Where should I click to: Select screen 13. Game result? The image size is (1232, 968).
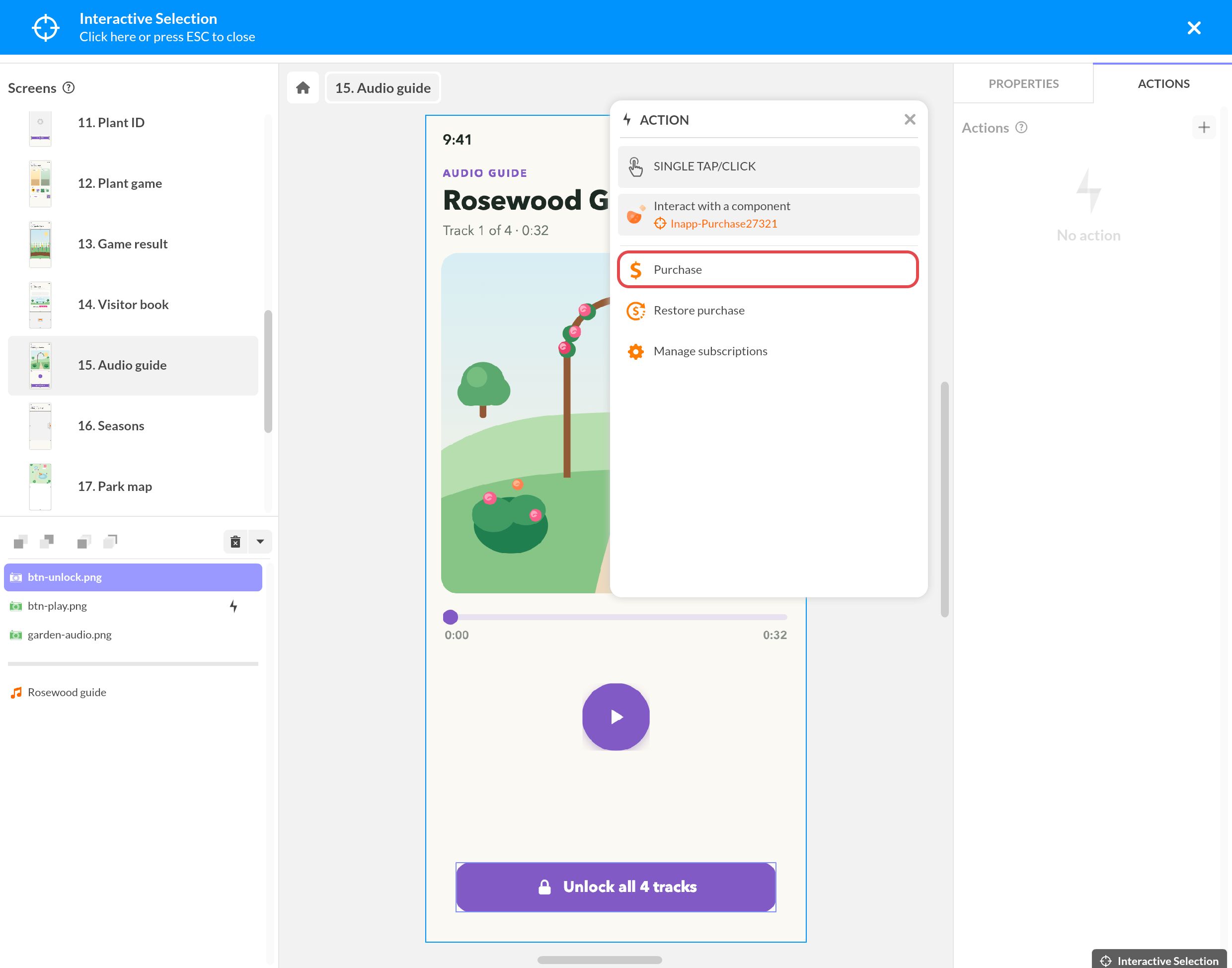point(133,244)
